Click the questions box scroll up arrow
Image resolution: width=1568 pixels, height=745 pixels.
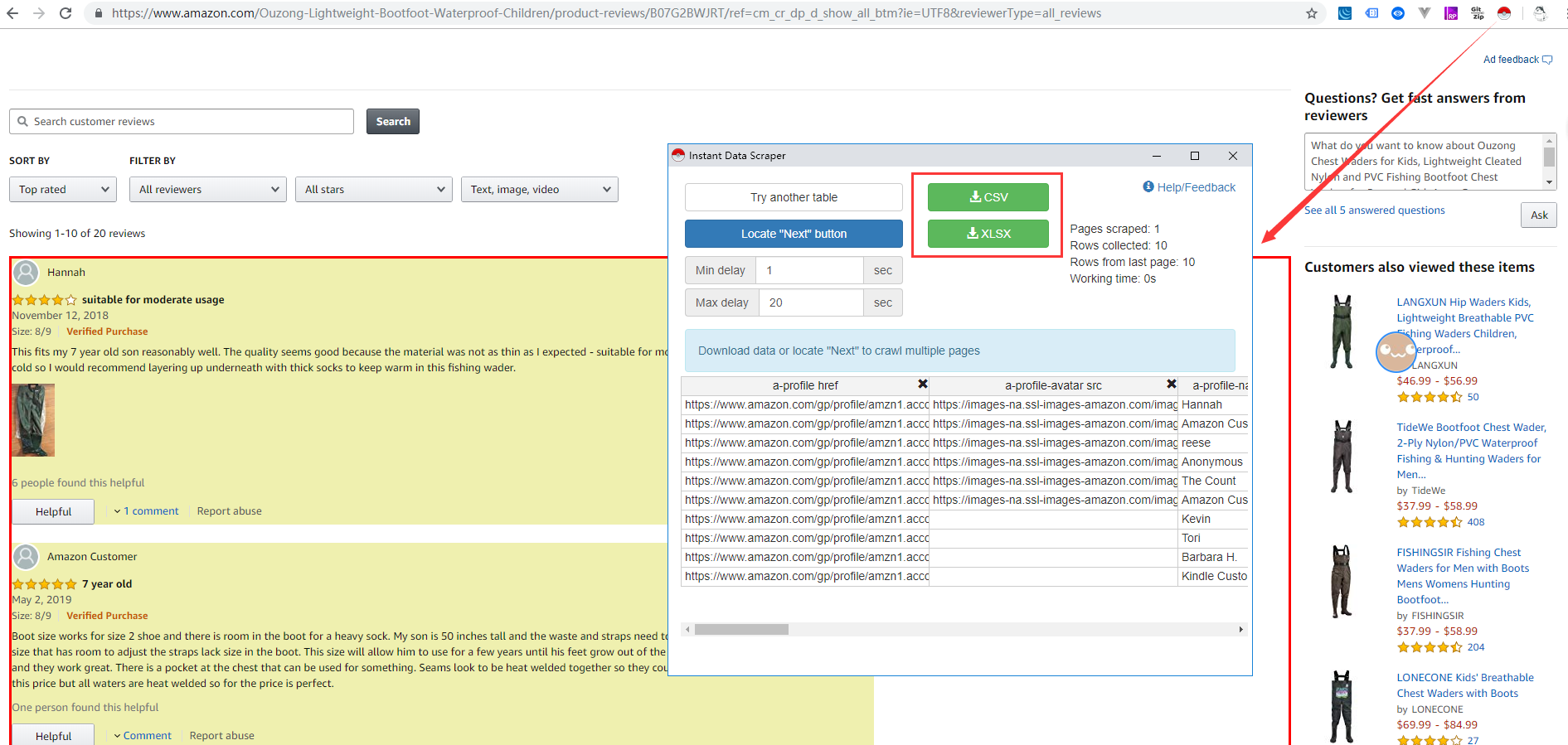[x=1549, y=140]
